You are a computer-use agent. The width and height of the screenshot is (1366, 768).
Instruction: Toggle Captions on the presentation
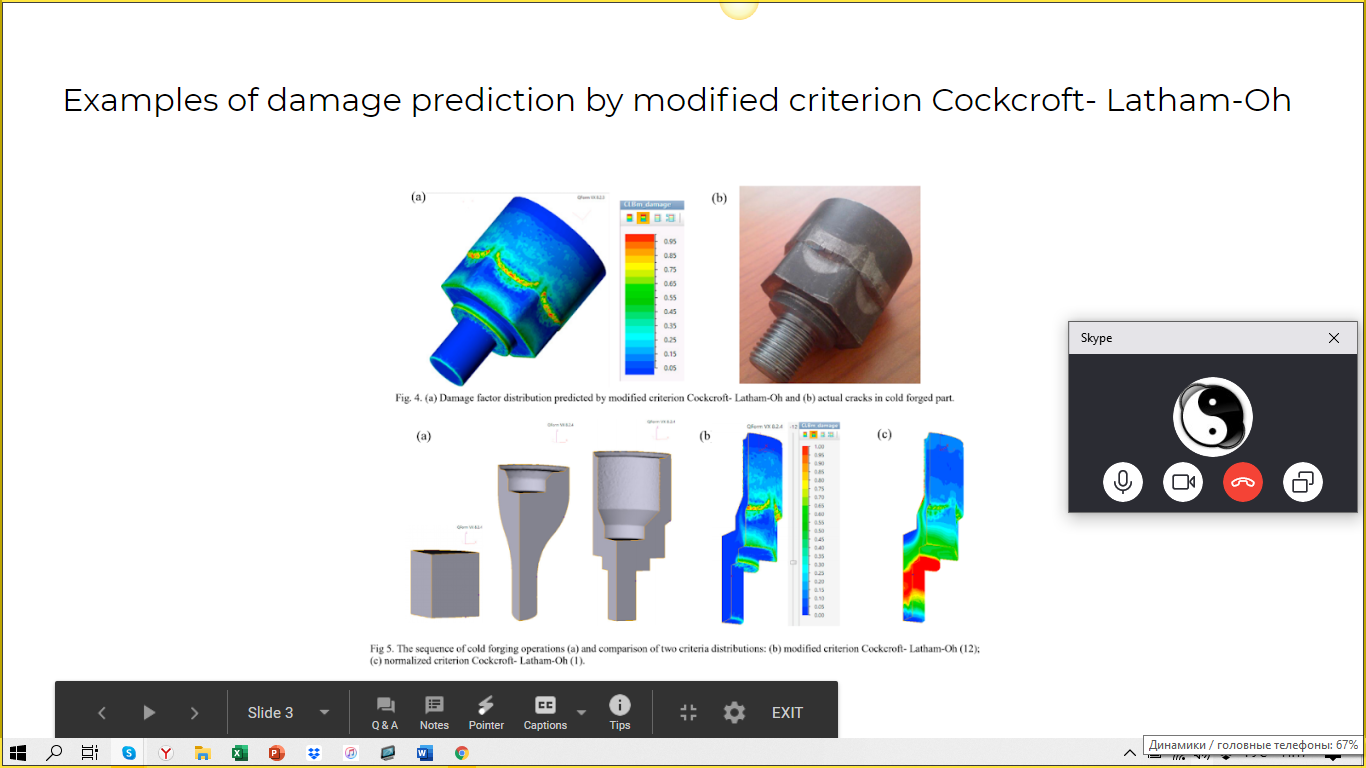(x=545, y=713)
